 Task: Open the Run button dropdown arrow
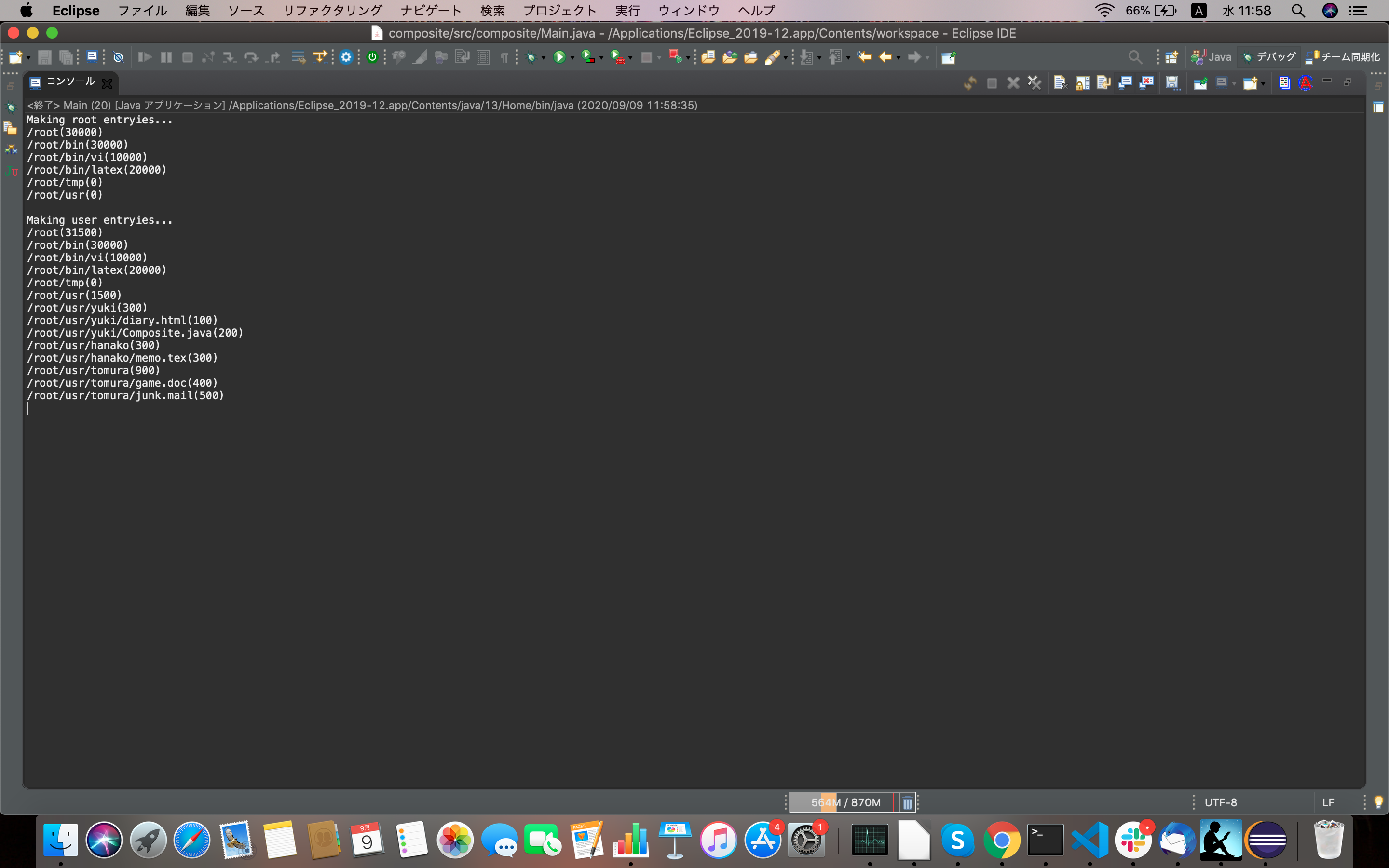(572, 58)
